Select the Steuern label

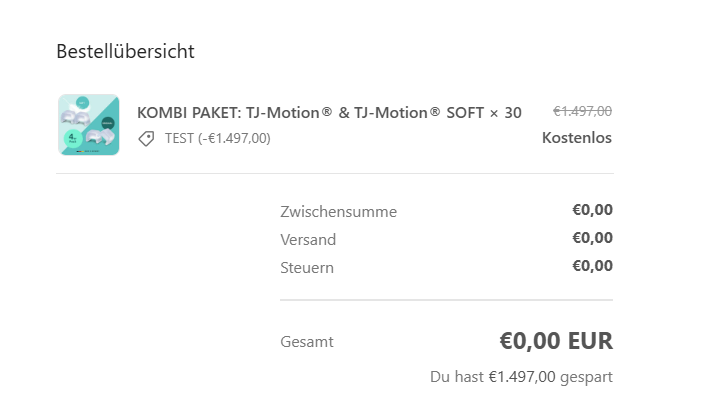pyautogui.click(x=307, y=268)
